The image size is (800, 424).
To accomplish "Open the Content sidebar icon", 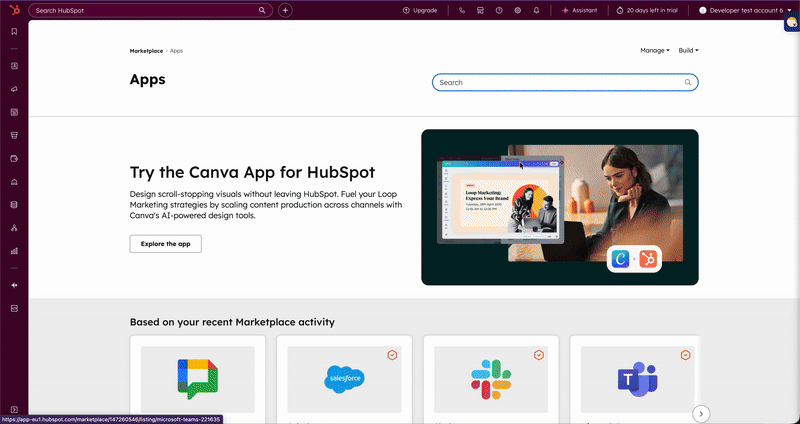I will tap(14, 112).
